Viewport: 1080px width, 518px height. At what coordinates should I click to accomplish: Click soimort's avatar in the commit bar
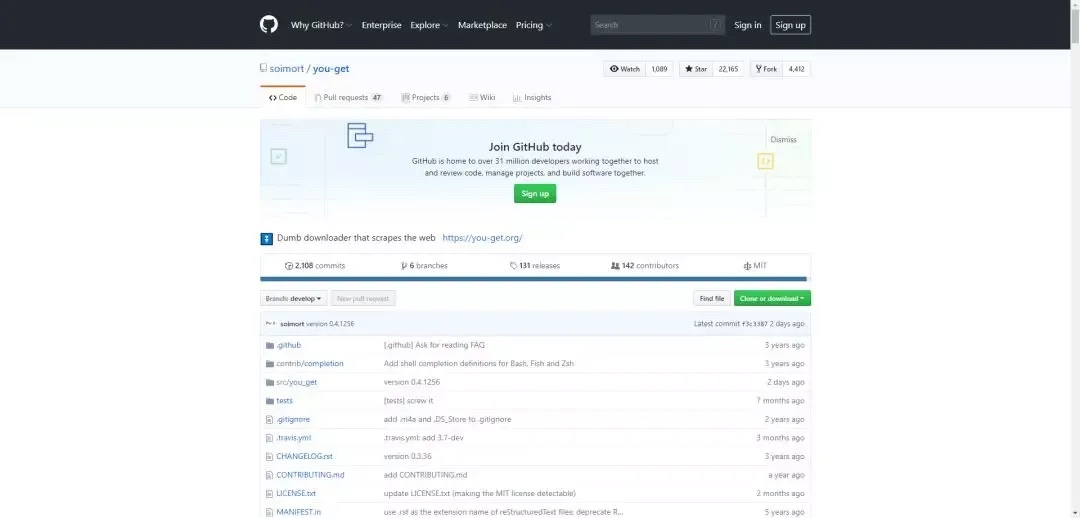click(271, 324)
